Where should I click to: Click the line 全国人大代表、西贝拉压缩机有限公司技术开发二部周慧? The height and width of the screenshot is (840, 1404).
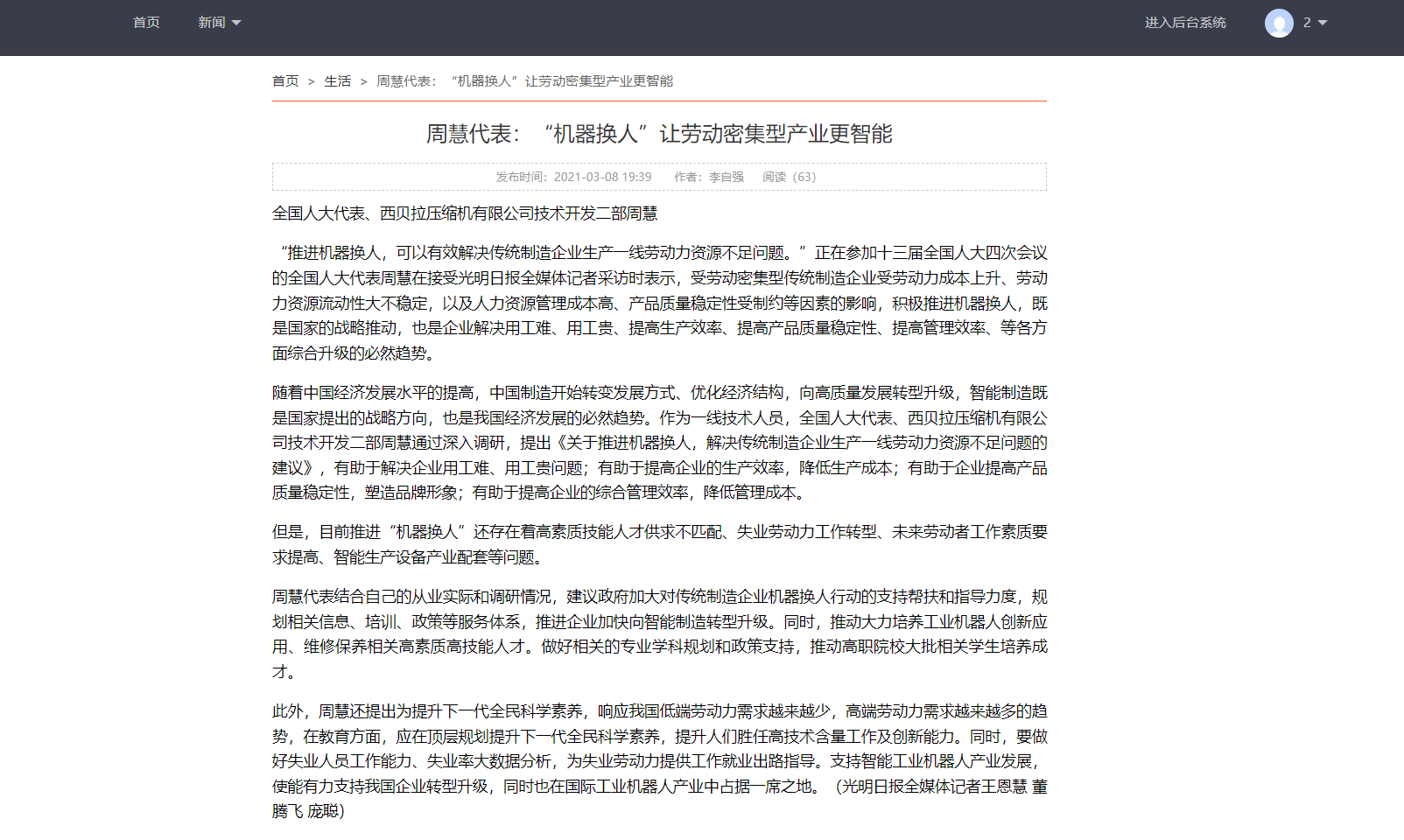pyautogui.click(x=465, y=213)
